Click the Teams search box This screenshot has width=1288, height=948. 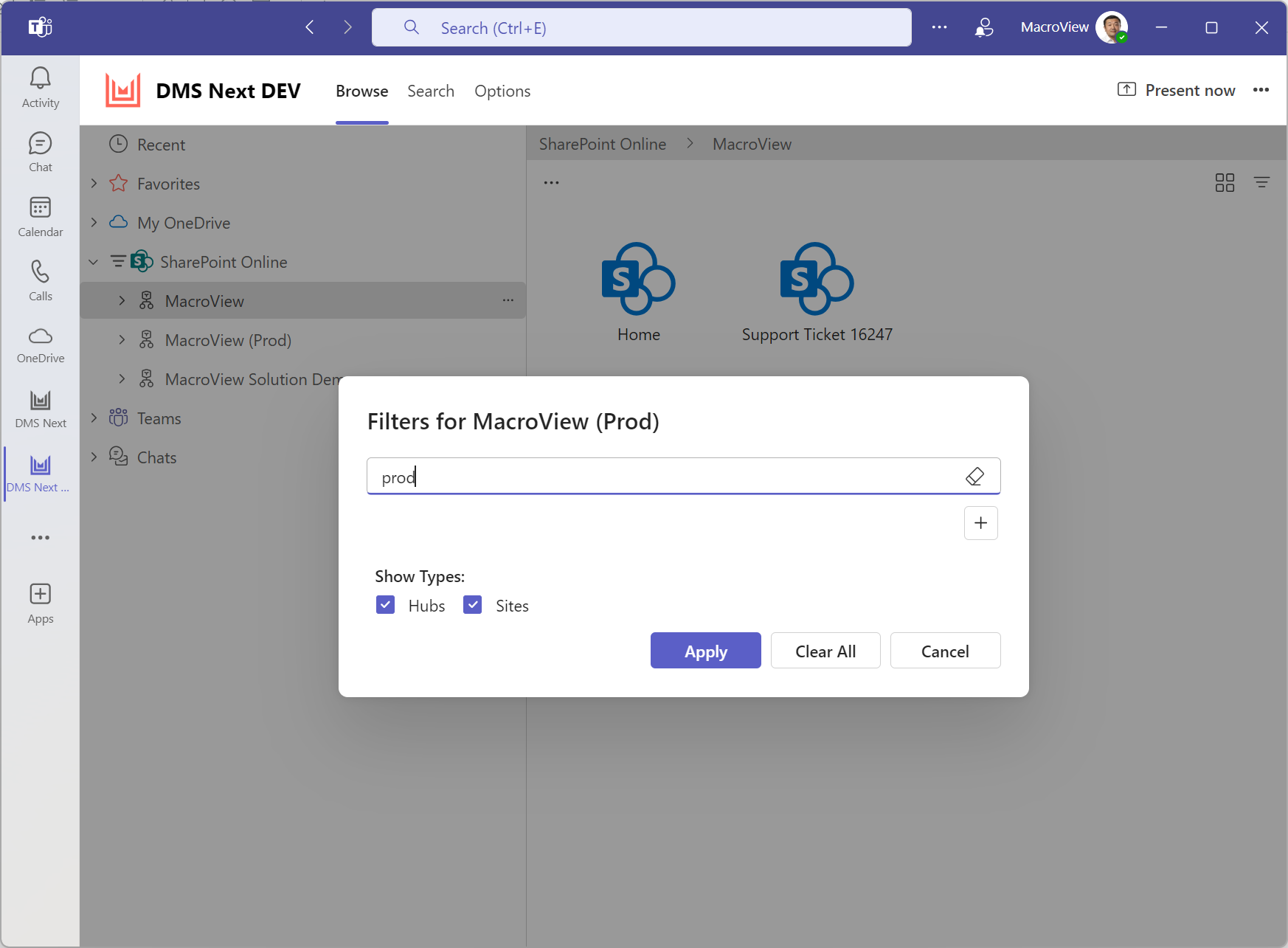(x=642, y=28)
